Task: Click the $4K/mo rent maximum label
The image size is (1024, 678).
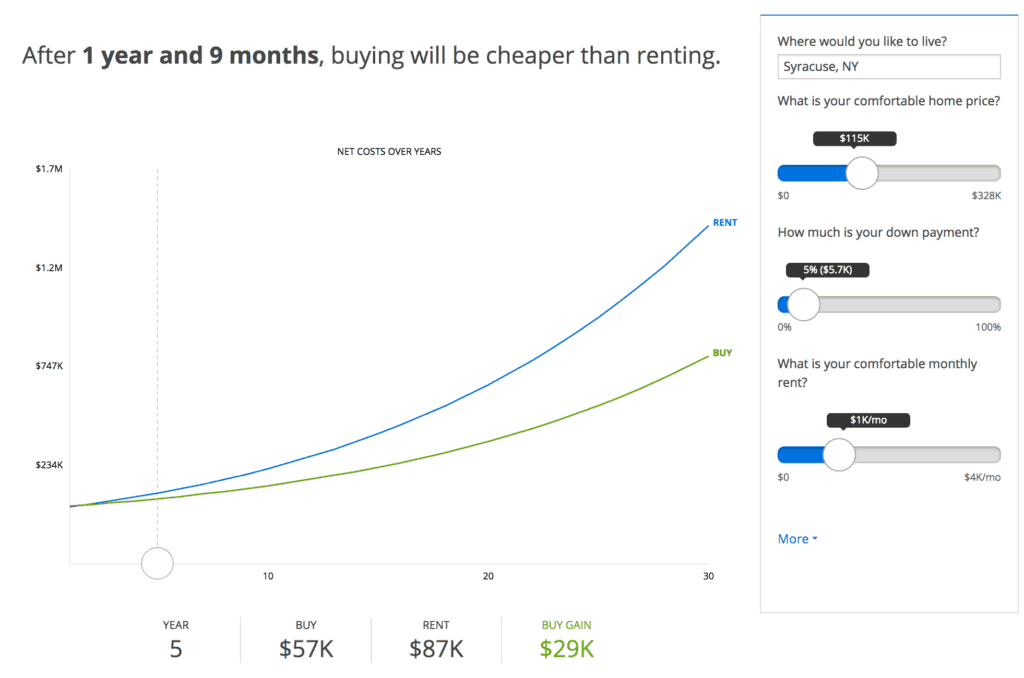Action: [983, 477]
